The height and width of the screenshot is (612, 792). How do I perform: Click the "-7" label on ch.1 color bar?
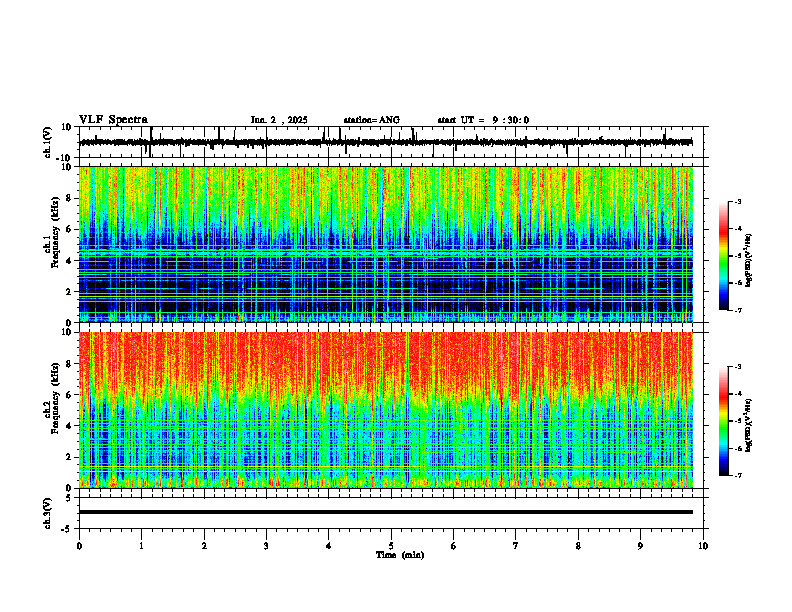[737, 310]
